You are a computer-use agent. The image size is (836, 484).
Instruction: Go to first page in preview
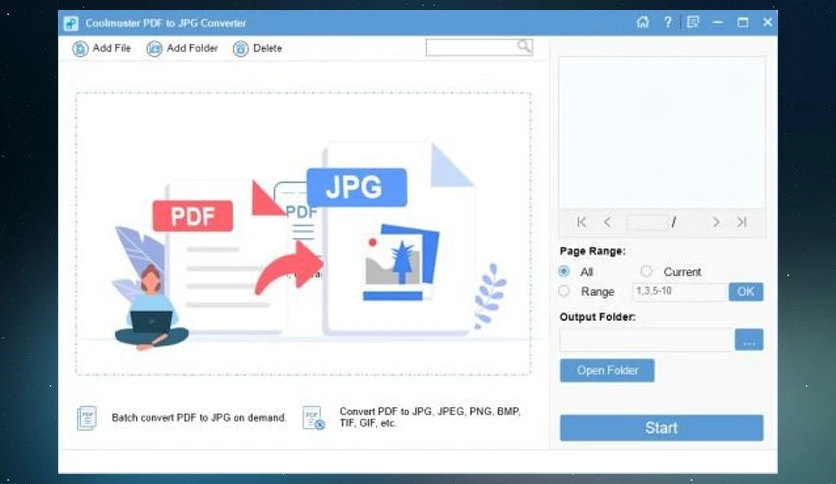click(582, 222)
